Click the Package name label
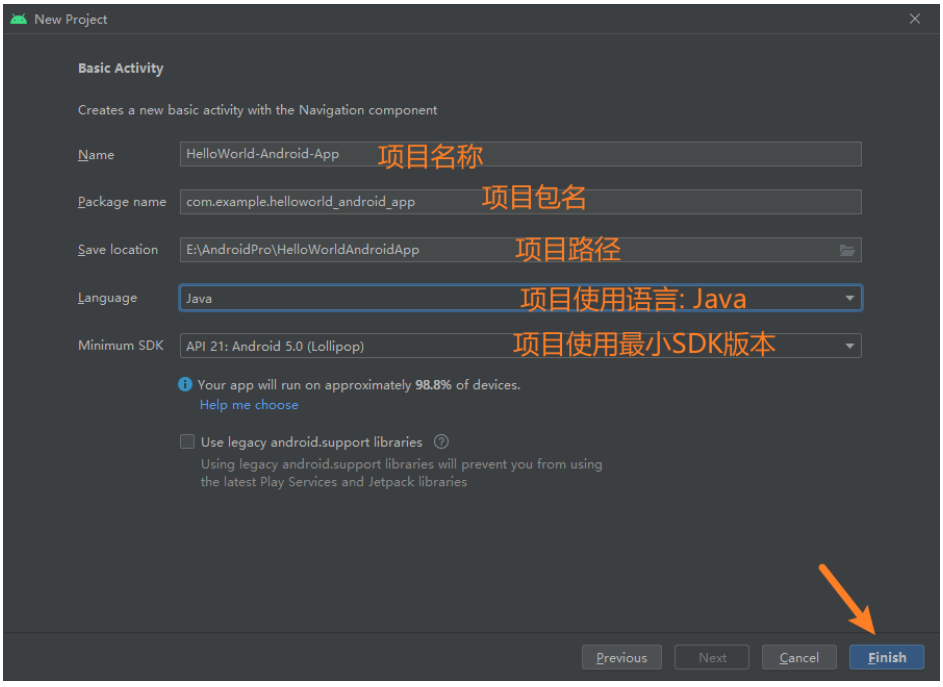The image size is (943, 687). (122, 202)
